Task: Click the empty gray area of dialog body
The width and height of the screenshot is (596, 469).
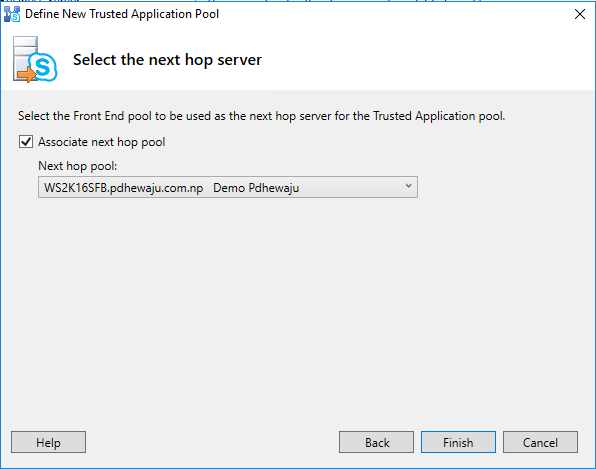Action: pos(296,304)
